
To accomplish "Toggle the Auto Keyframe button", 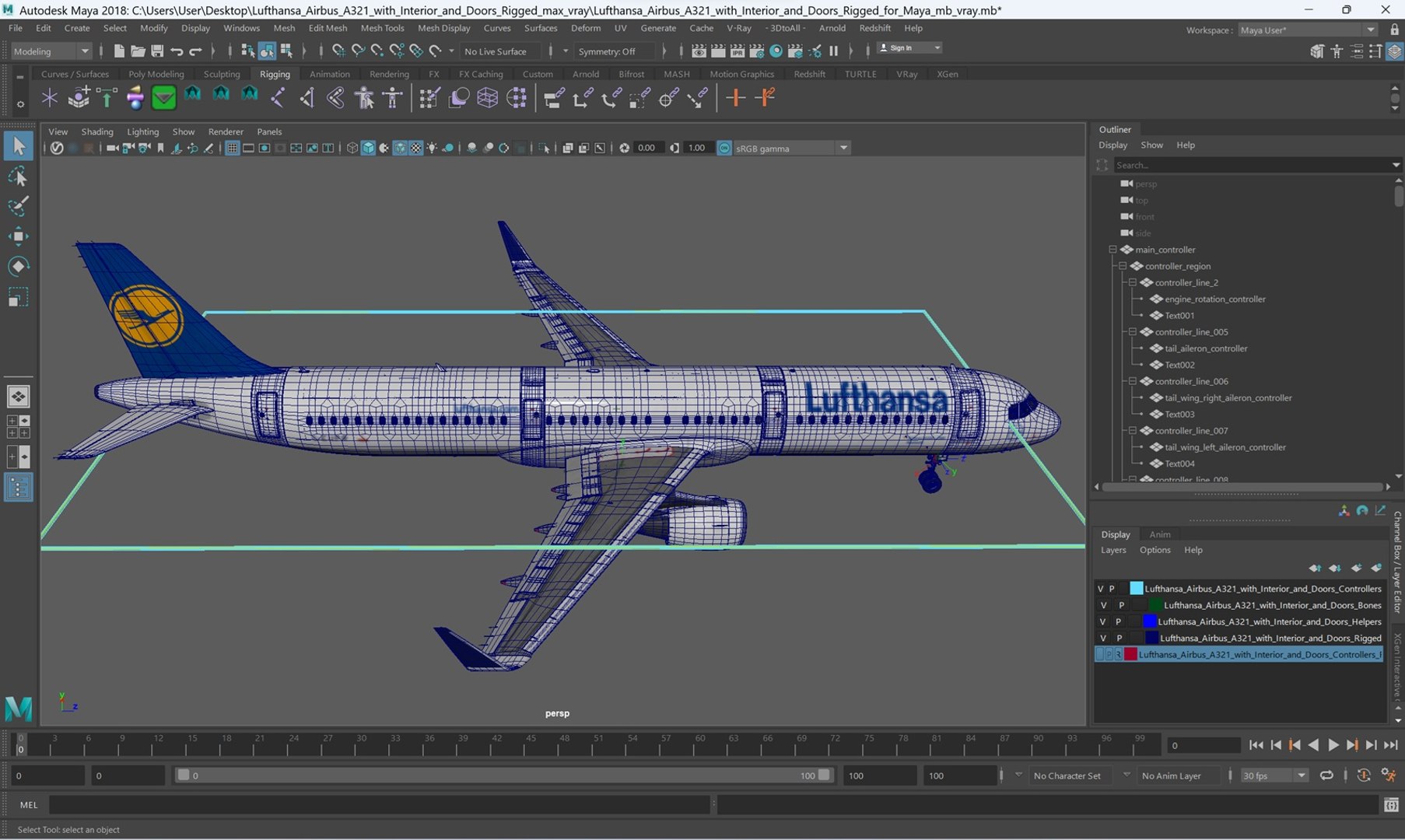I will (1363, 775).
